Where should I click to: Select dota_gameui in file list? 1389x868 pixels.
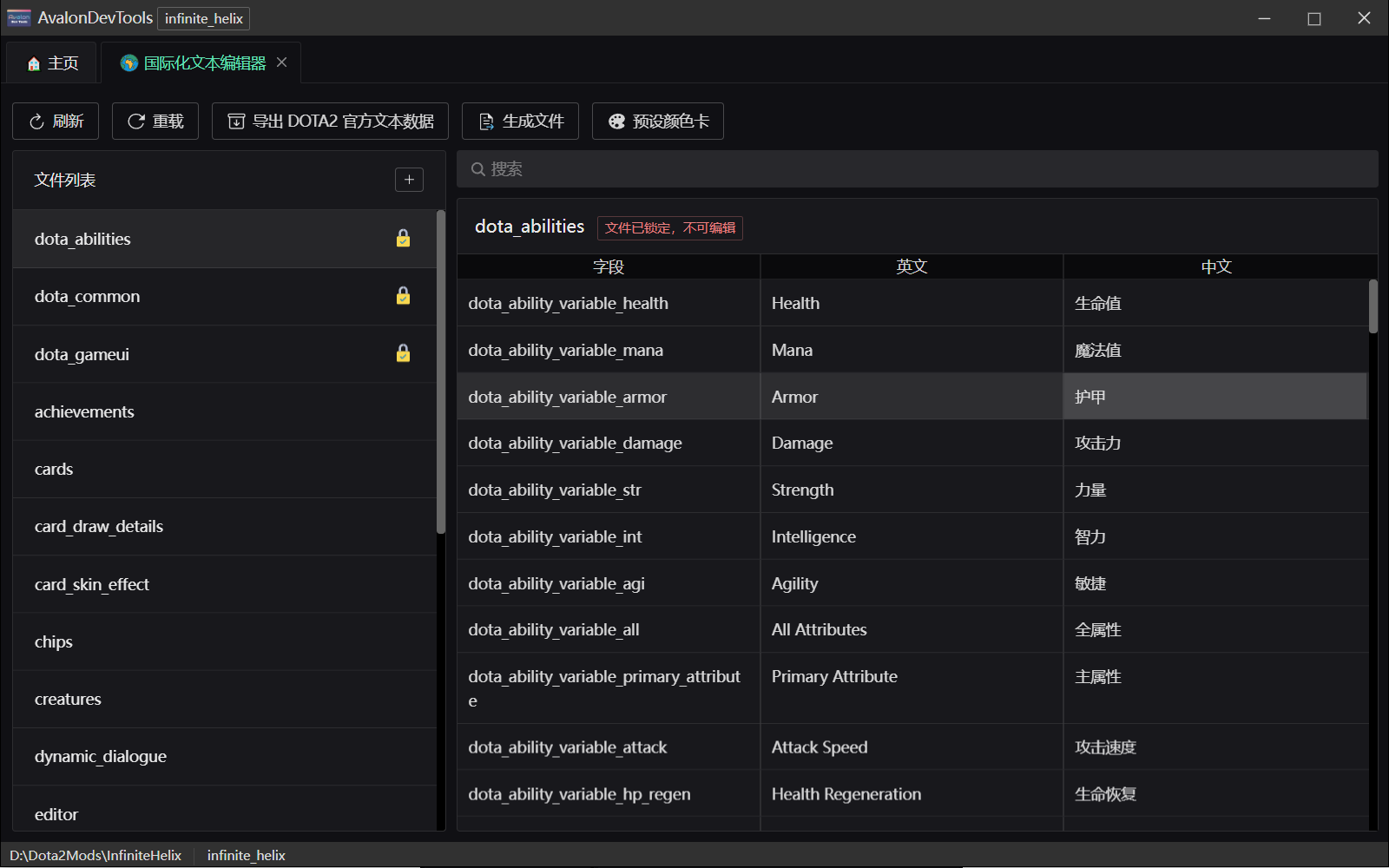pyautogui.click(x=225, y=354)
